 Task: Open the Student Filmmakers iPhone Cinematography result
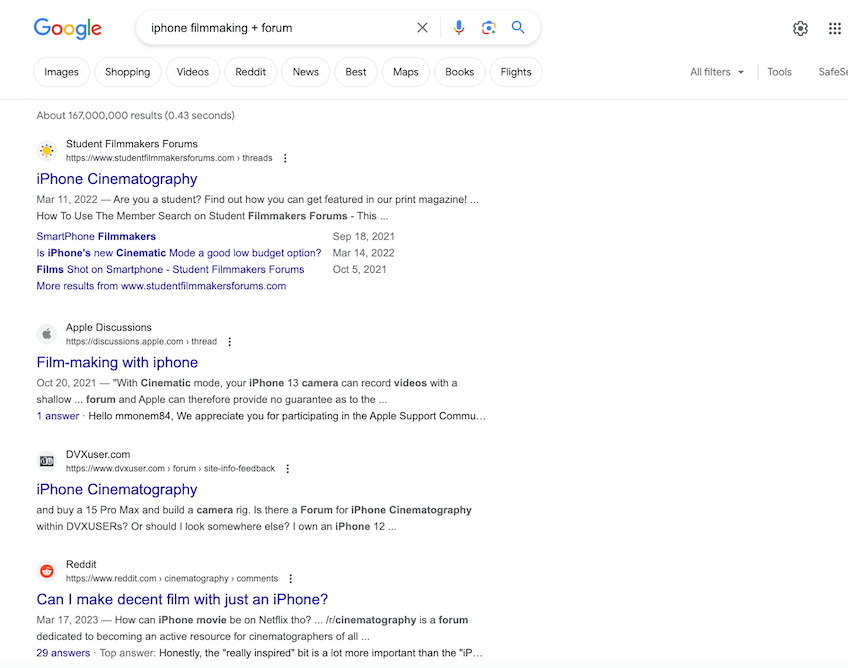(117, 179)
